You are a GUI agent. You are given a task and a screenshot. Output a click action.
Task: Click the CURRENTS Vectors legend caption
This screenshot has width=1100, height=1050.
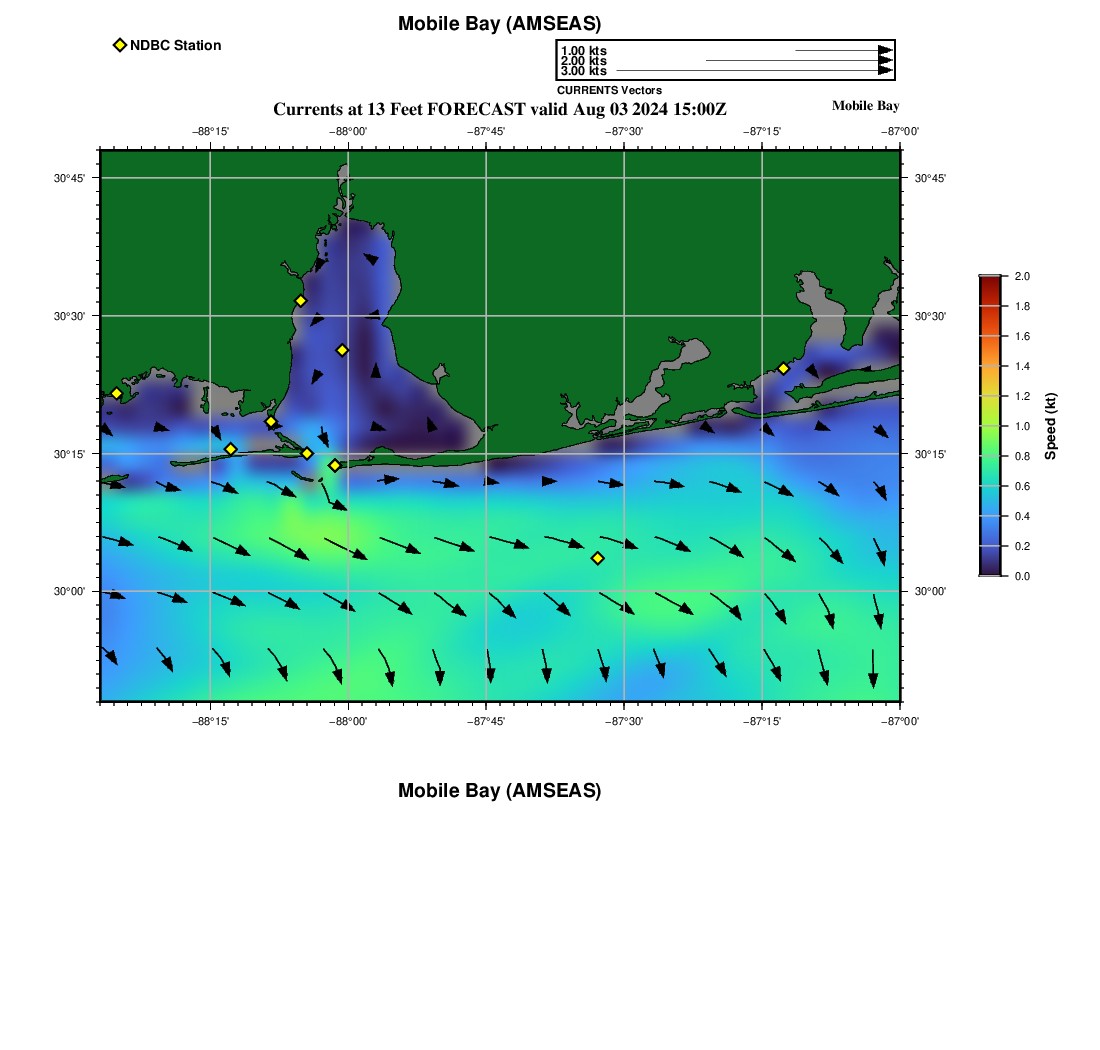pyautogui.click(x=609, y=90)
